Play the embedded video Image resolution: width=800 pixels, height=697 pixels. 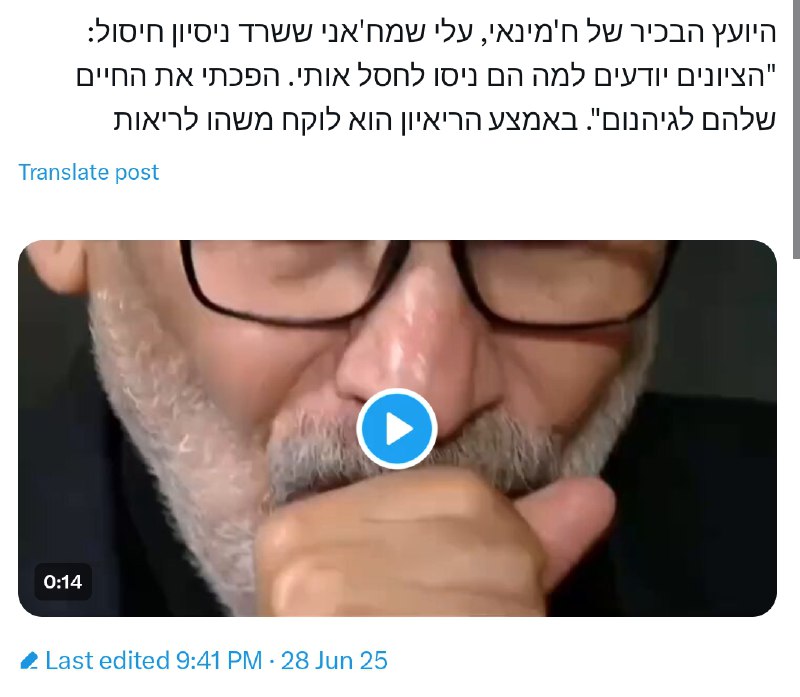397,429
